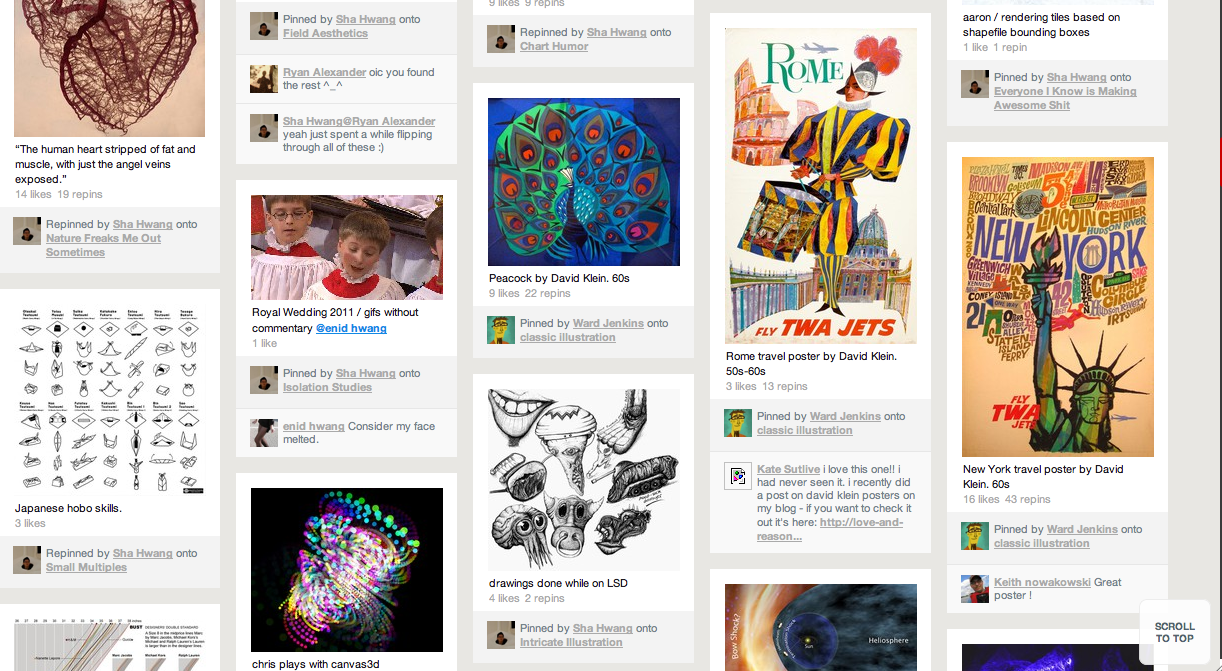Open the Japanese hobo skills image
This screenshot has width=1222, height=671.
[x=110, y=400]
